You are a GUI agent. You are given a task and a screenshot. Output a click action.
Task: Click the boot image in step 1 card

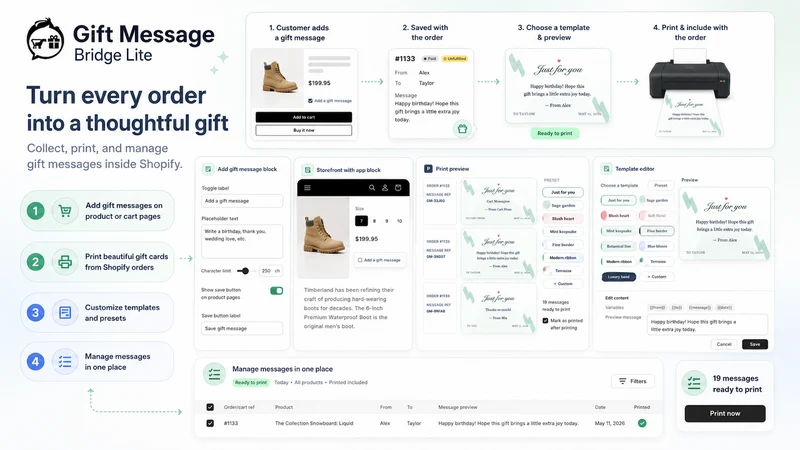(x=280, y=76)
